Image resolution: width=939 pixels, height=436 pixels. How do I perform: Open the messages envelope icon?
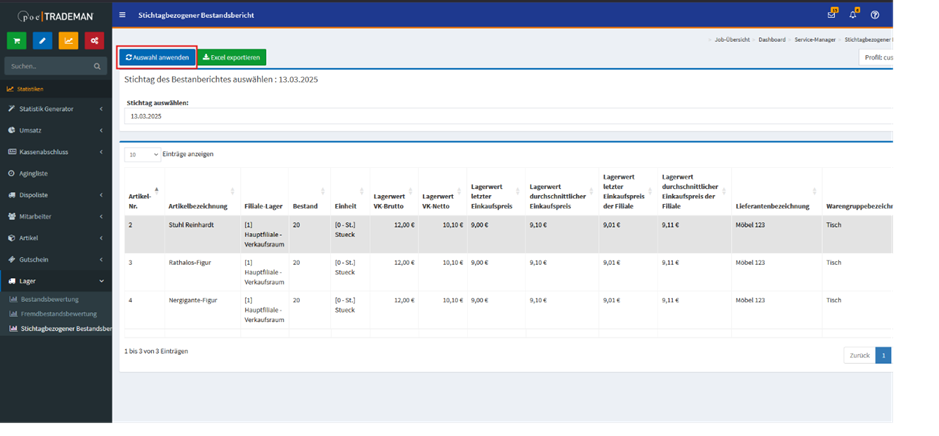click(x=832, y=14)
